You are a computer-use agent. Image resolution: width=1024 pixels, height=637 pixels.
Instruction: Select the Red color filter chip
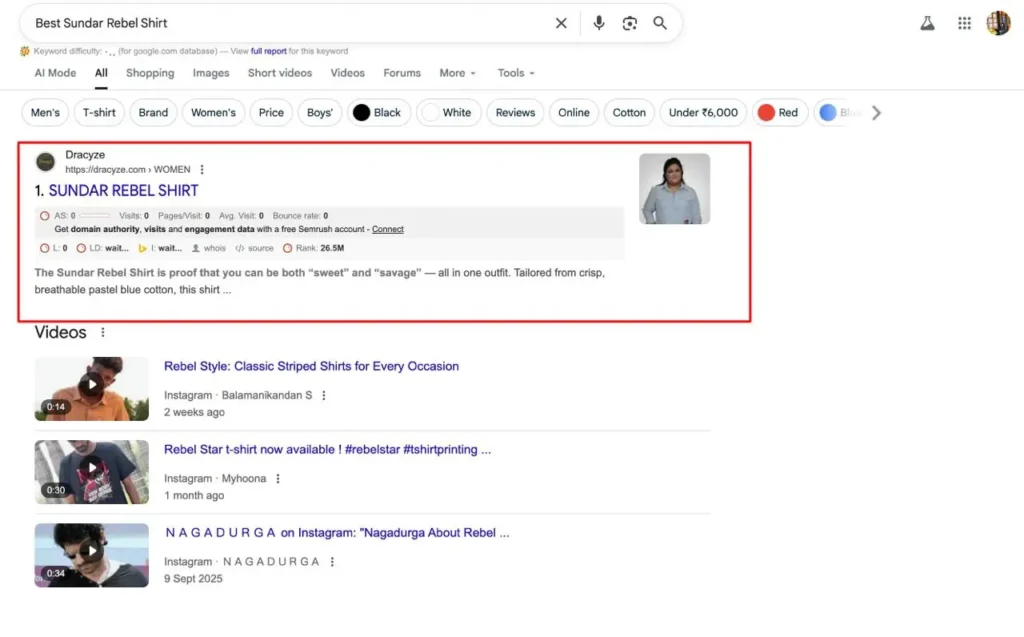point(779,113)
